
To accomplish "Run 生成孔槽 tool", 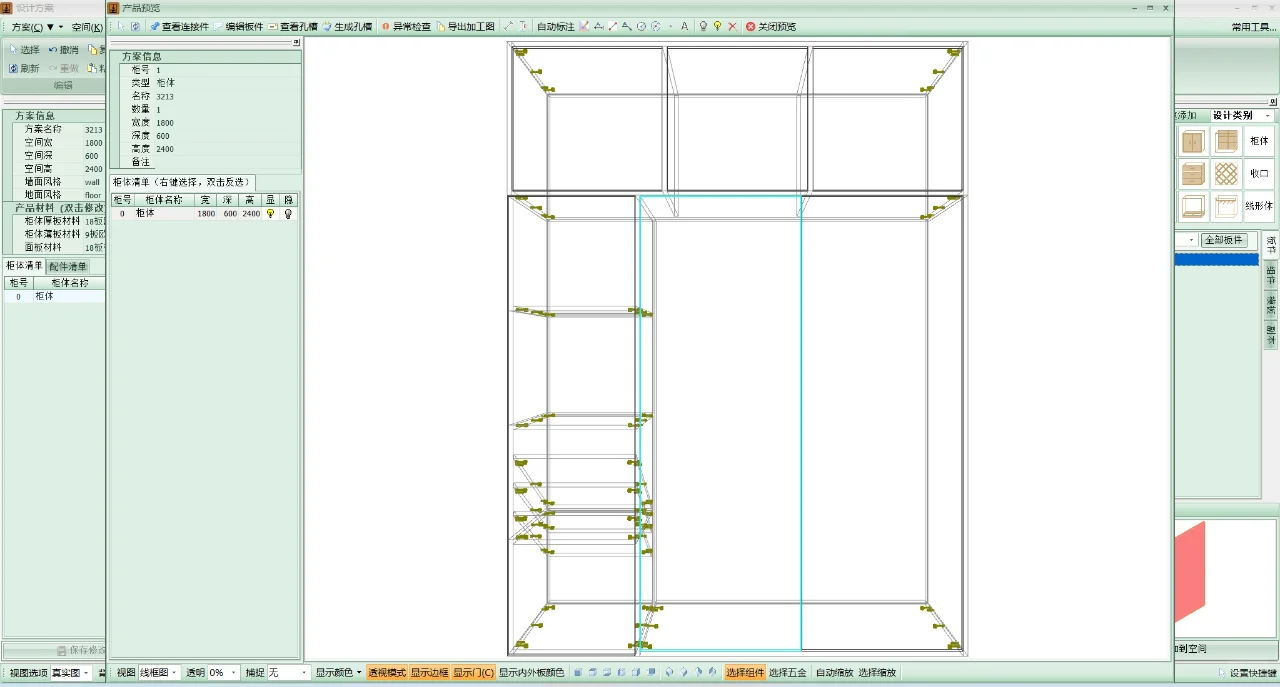I will (347, 27).
